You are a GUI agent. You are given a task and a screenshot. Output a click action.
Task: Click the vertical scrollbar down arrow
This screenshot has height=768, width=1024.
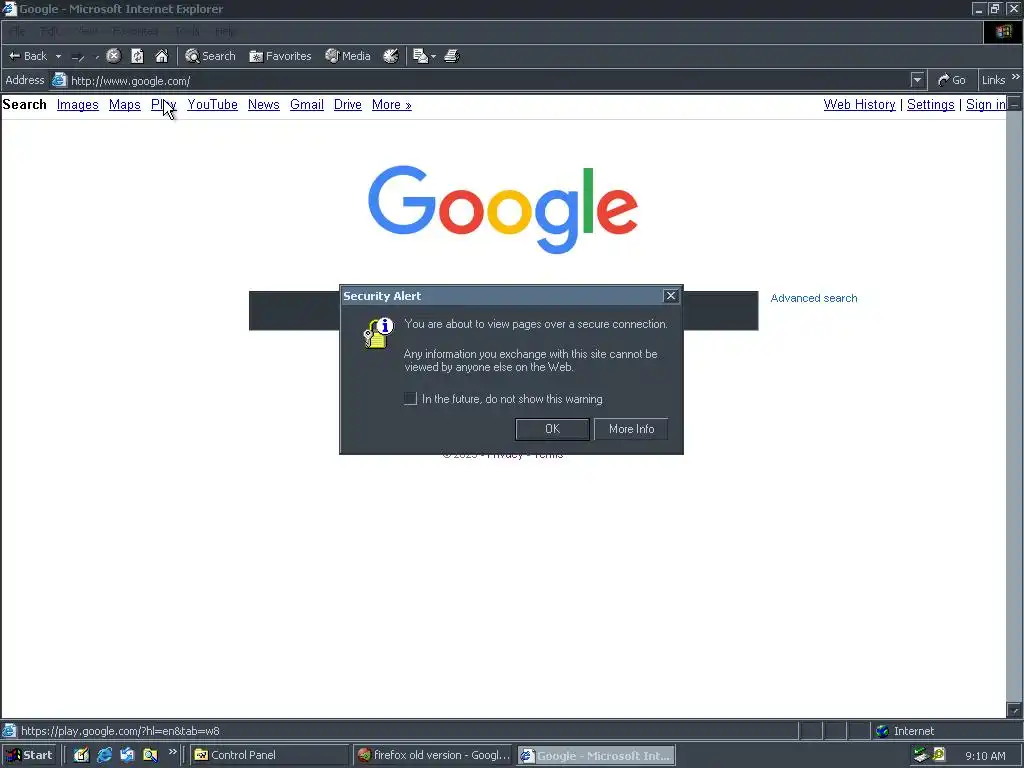pyautogui.click(x=1014, y=709)
